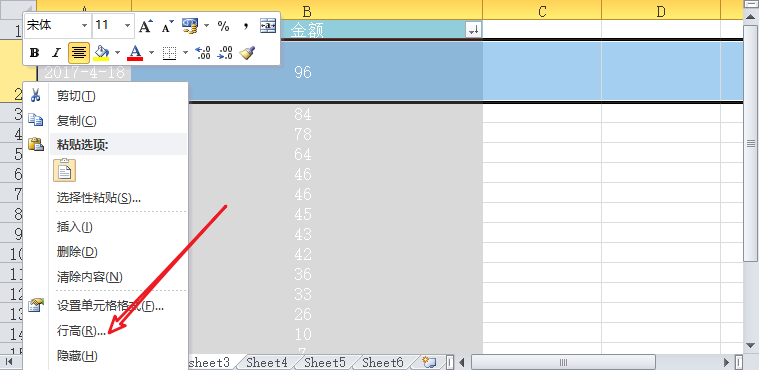Viewport: 759px width, 370px height.
Task: Open the font name dropdown 宋体
Action: tap(85, 26)
